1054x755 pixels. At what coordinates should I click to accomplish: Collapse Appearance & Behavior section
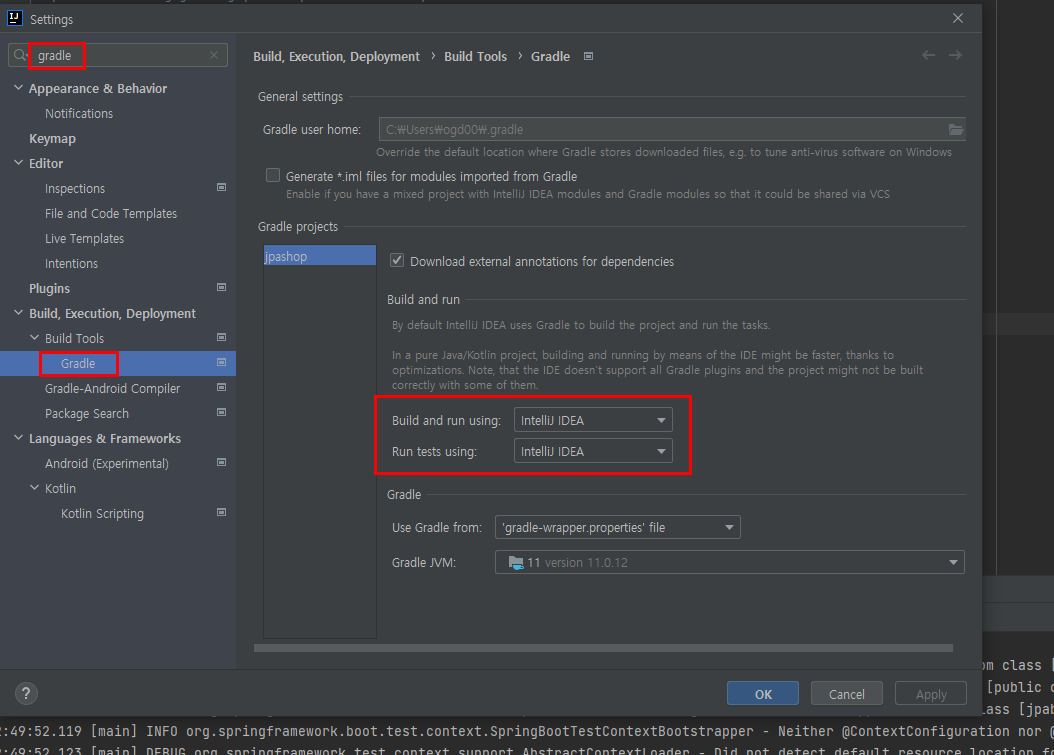19,88
